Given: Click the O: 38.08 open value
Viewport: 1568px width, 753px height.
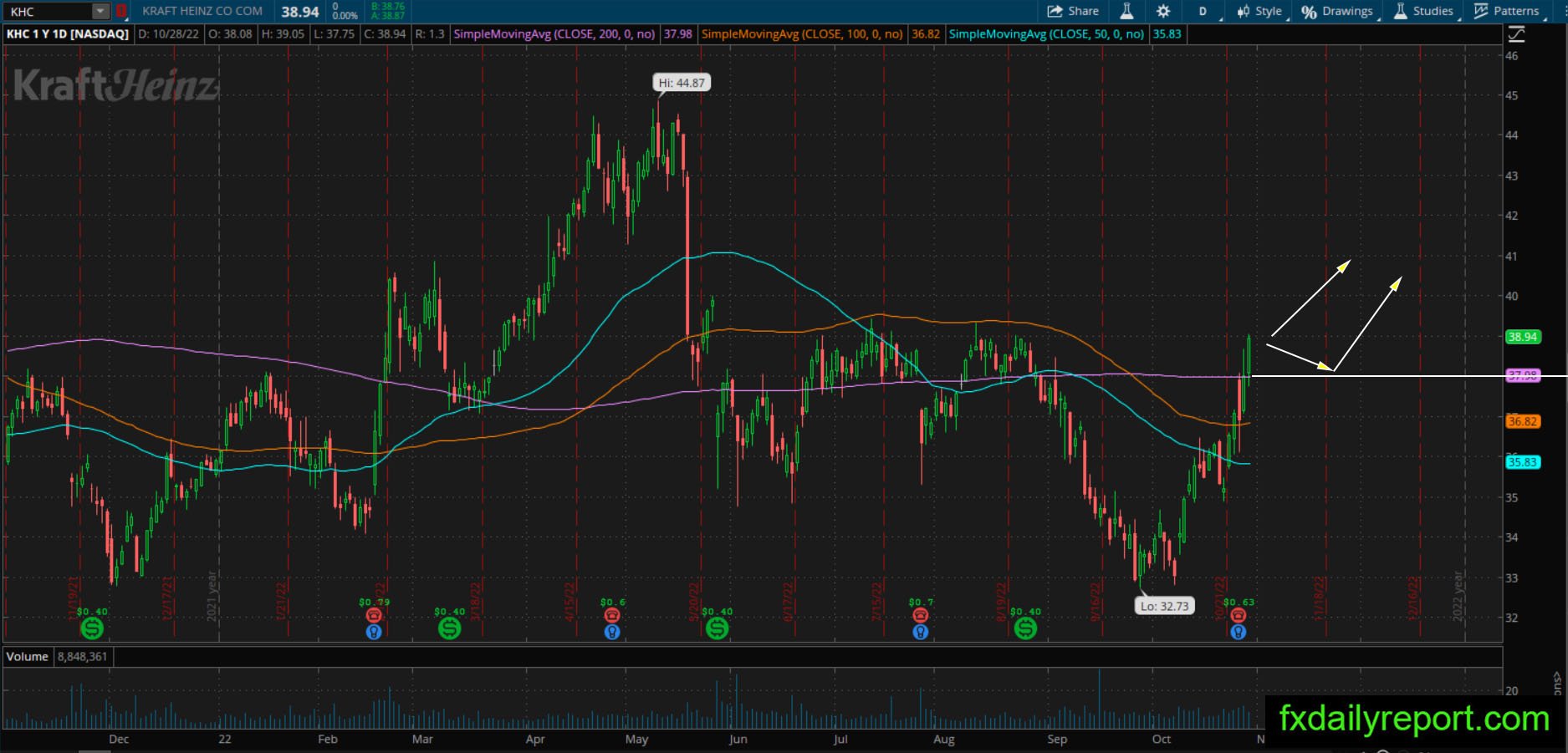Looking at the screenshot, I should pos(232,34).
